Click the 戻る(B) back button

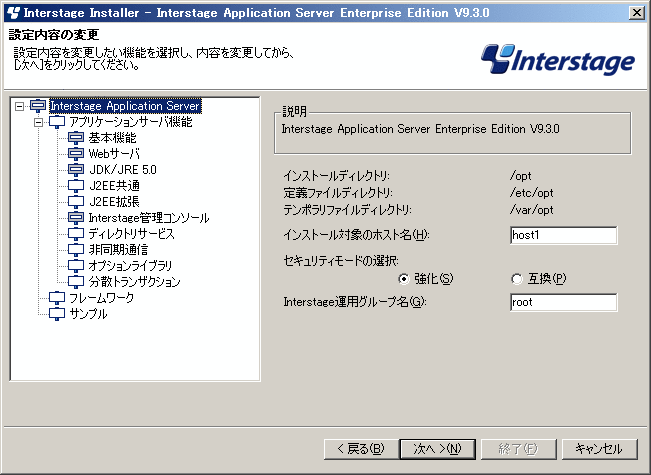coord(360,449)
